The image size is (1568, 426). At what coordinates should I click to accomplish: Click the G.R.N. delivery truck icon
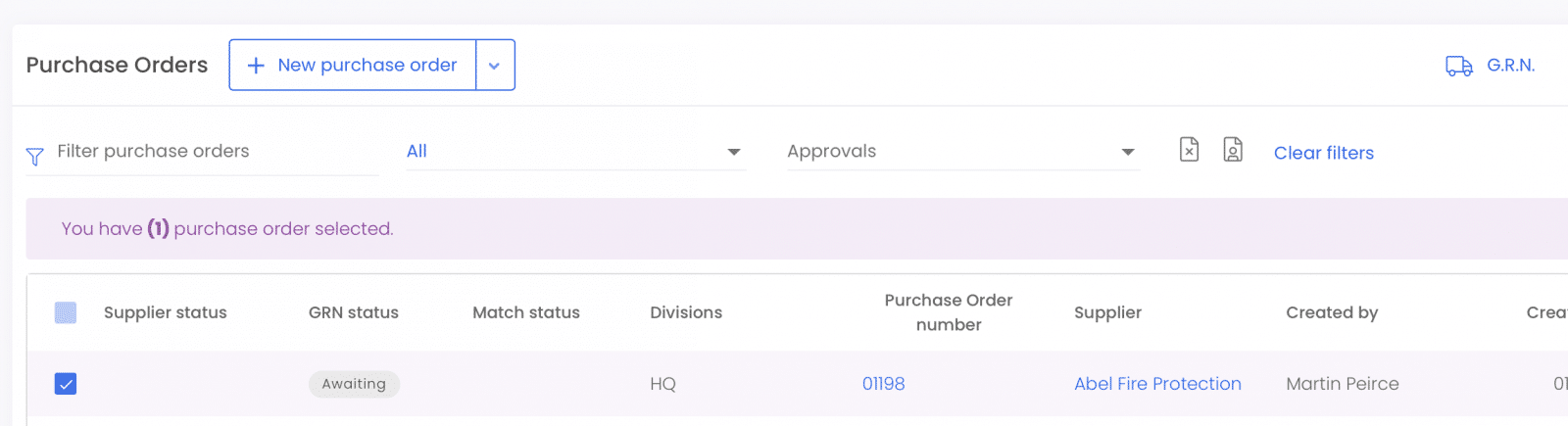(1458, 66)
